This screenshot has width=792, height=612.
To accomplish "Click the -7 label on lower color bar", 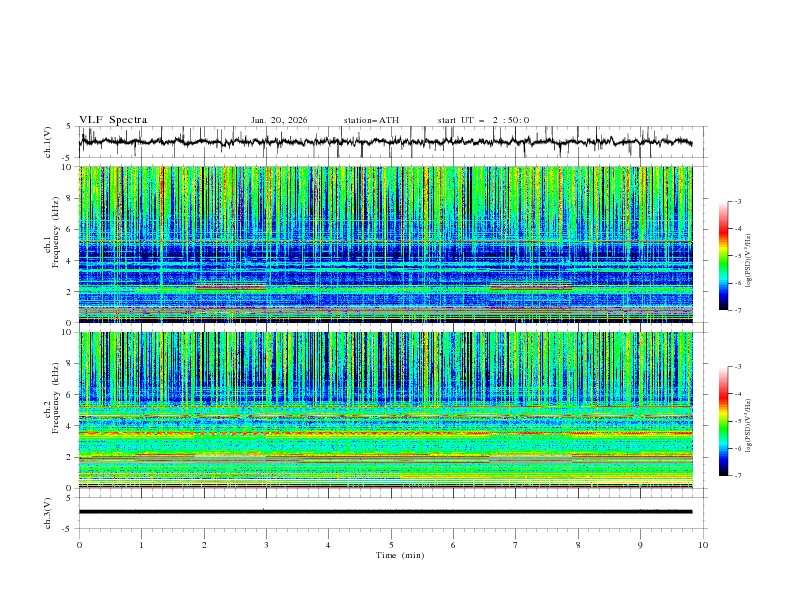I will (738, 476).
